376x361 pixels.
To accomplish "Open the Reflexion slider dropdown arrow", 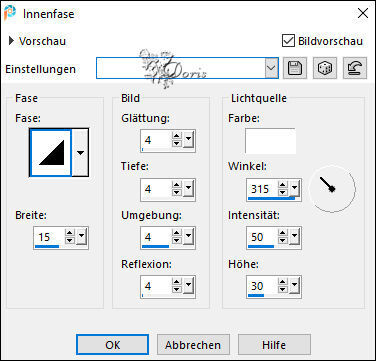I will tap(189, 286).
